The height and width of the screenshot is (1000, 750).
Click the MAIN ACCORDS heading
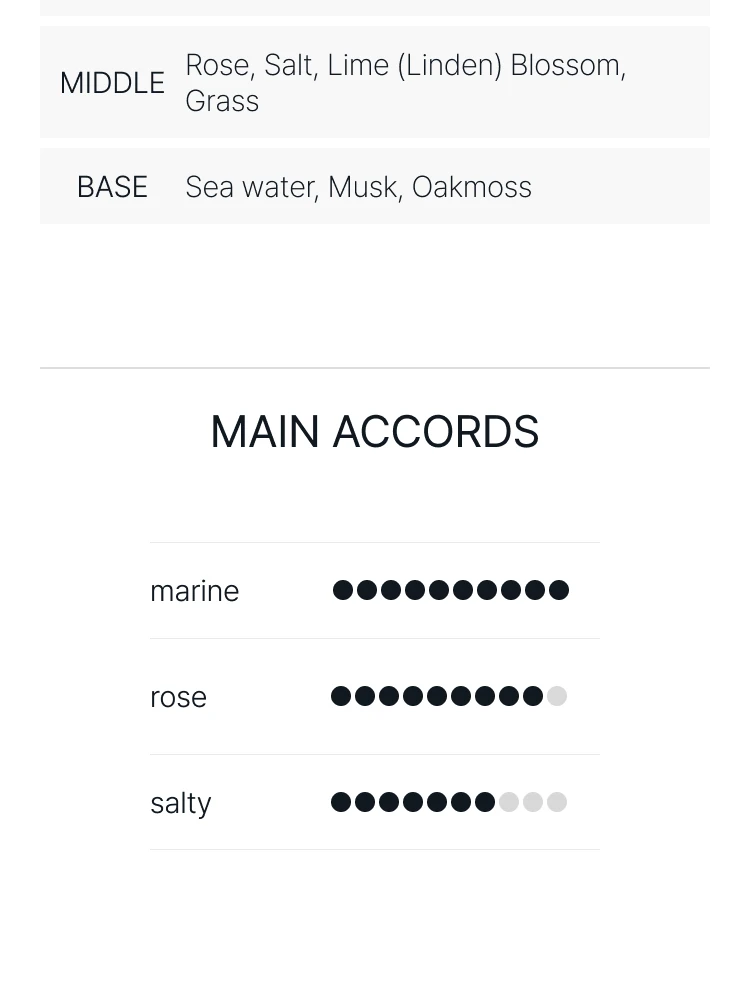click(x=375, y=432)
